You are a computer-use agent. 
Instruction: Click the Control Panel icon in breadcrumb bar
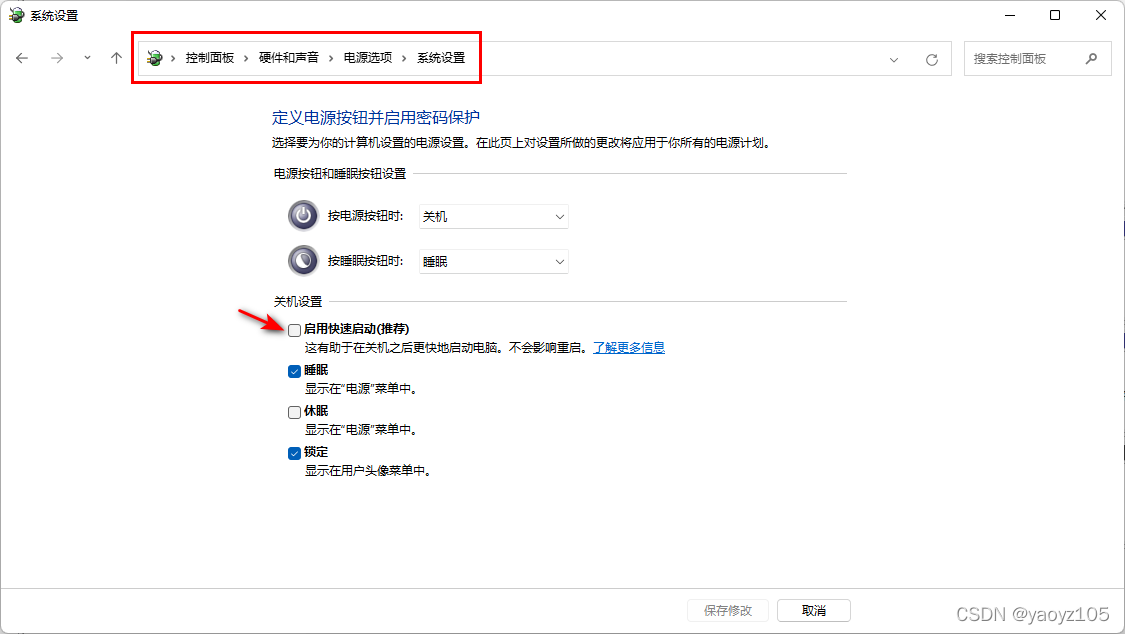(154, 58)
